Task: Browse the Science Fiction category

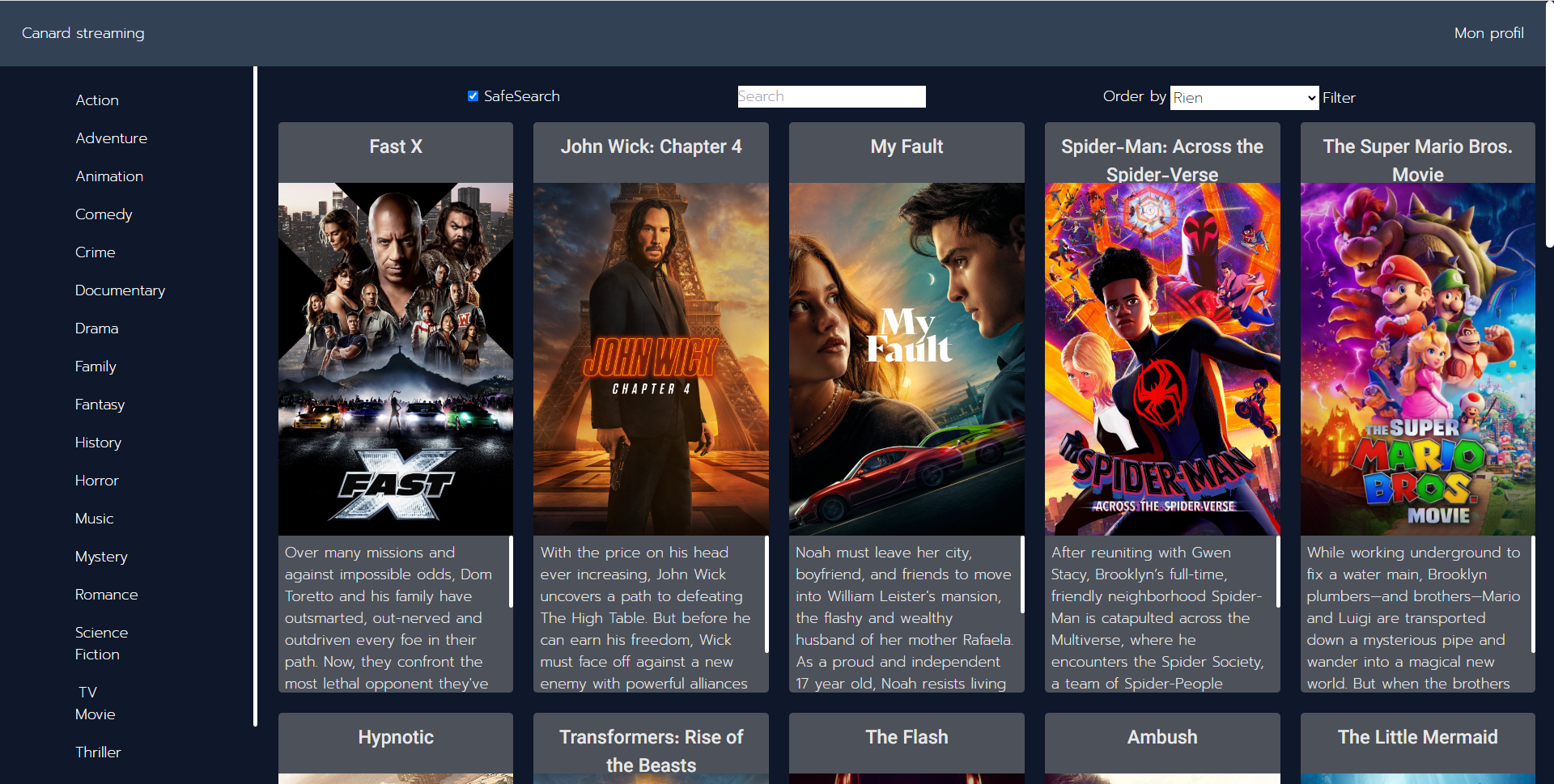Action: pos(101,643)
